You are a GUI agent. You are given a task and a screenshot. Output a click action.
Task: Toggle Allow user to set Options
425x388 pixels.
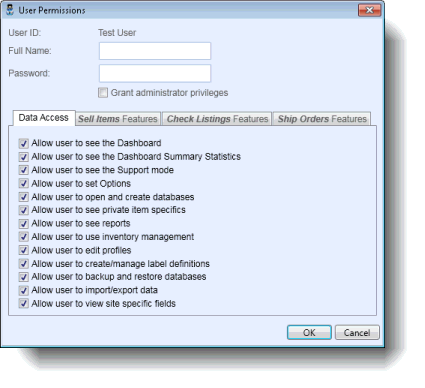pyautogui.click(x=23, y=183)
